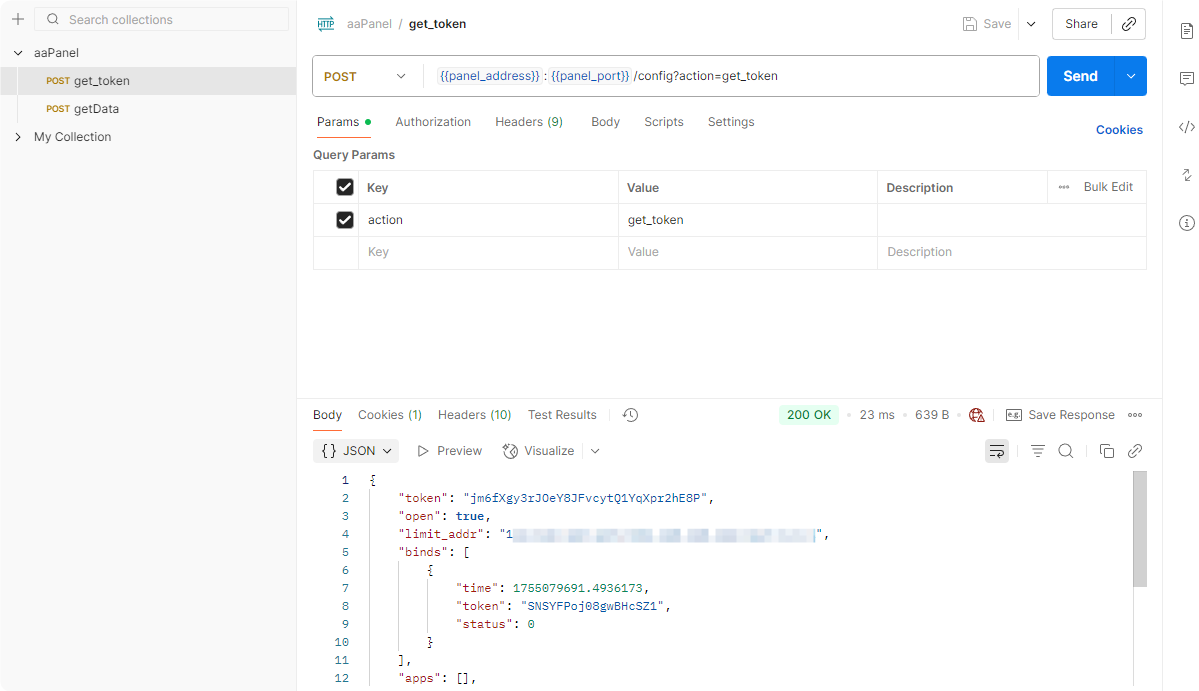Open the comments icon in right sidebar
Image resolution: width=1199 pixels, height=691 pixels.
pos(1187,79)
